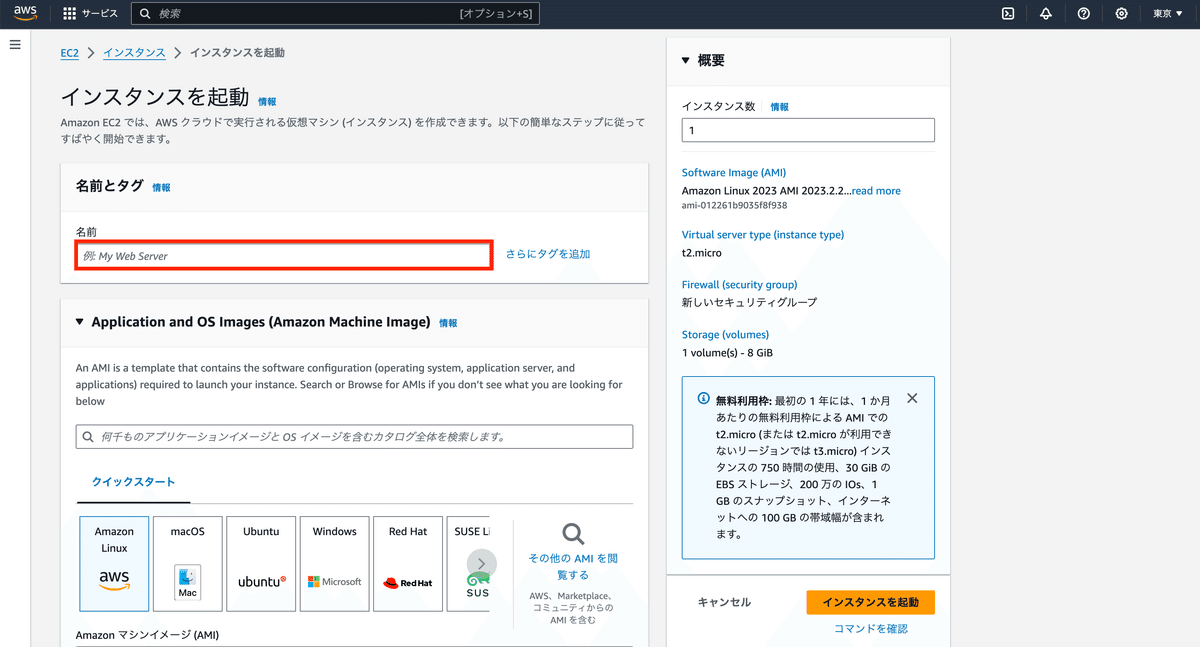Click the t2.micro instance type value
The width and height of the screenshot is (1200, 647).
pyautogui.click(x=702, y=253)
